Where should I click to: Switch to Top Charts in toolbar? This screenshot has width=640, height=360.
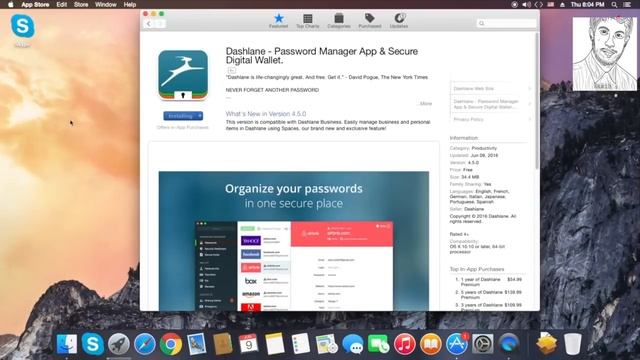pyautogui.click(x=308, y=20)
